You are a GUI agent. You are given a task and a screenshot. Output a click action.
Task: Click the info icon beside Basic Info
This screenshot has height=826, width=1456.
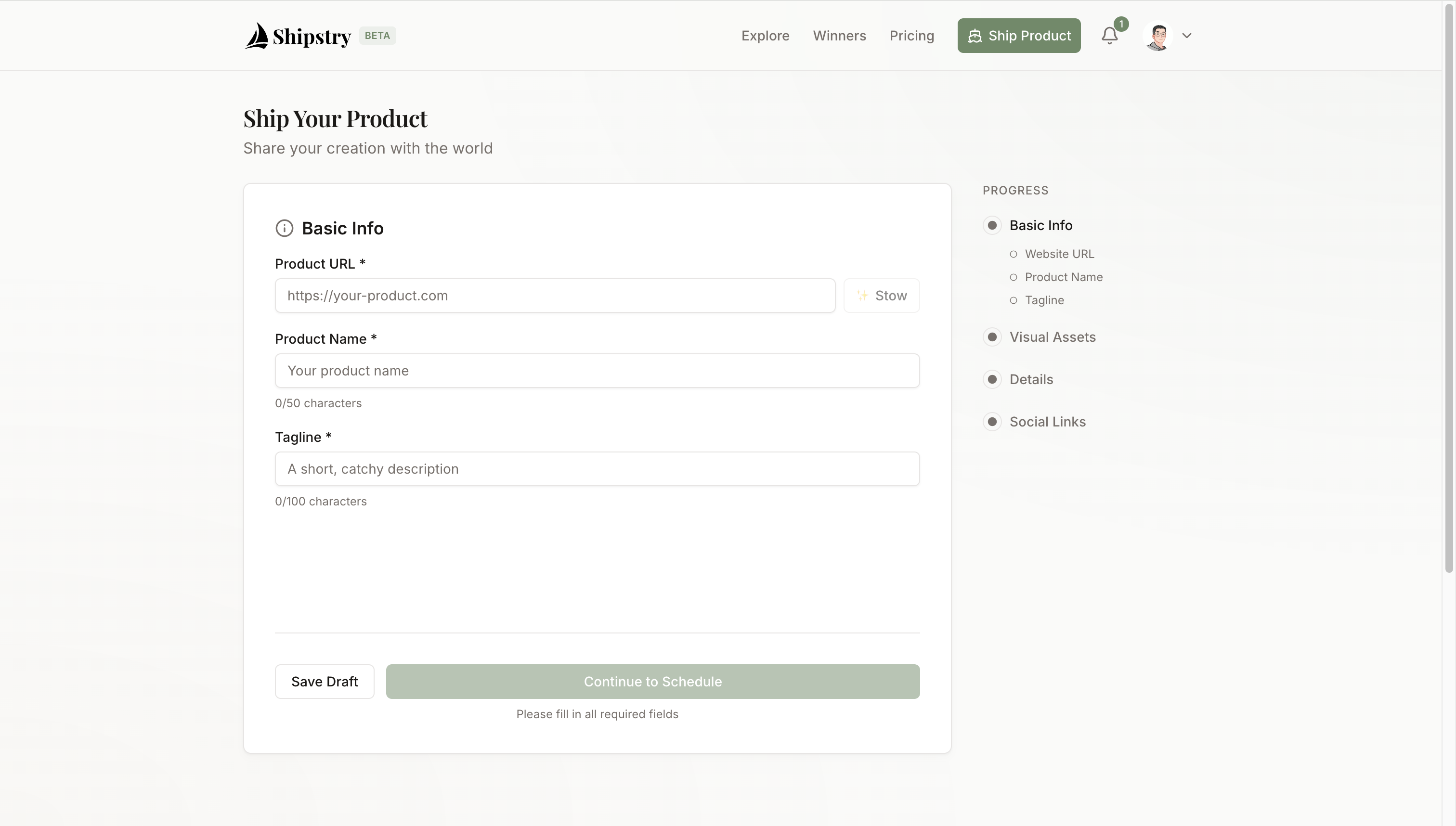[285, 228]
